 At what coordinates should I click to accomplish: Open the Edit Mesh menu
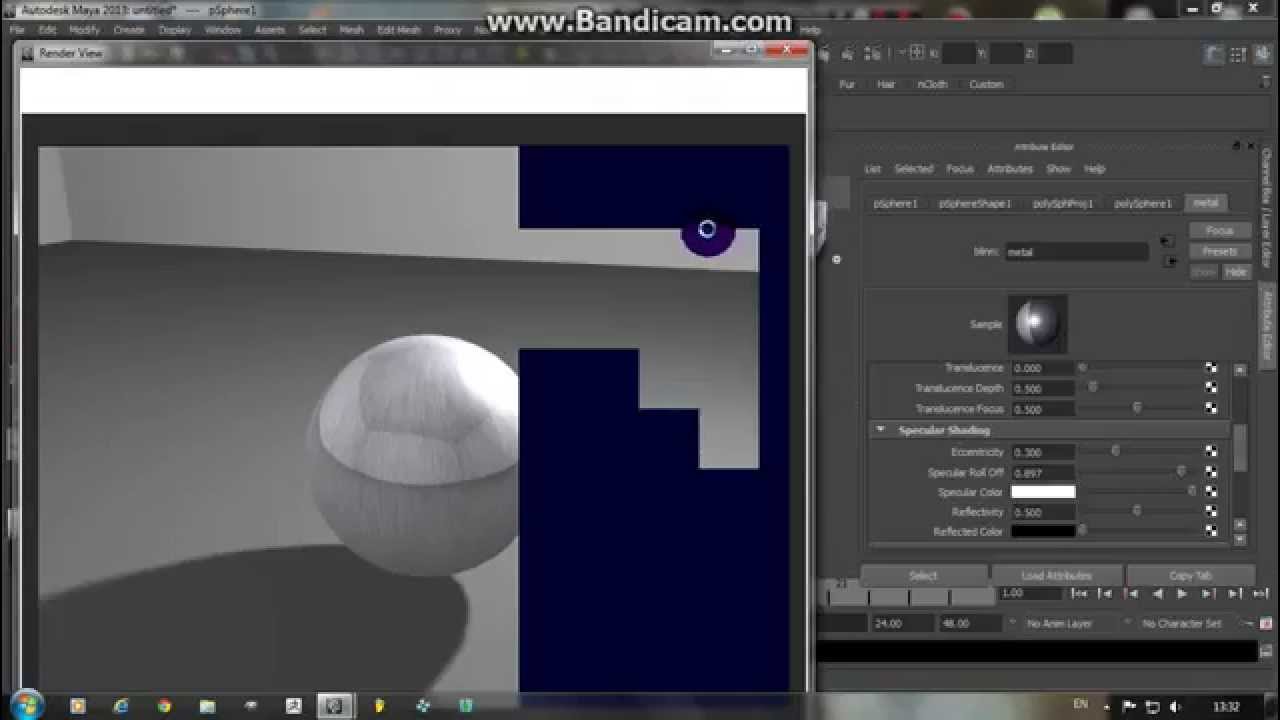pos(398,30)
